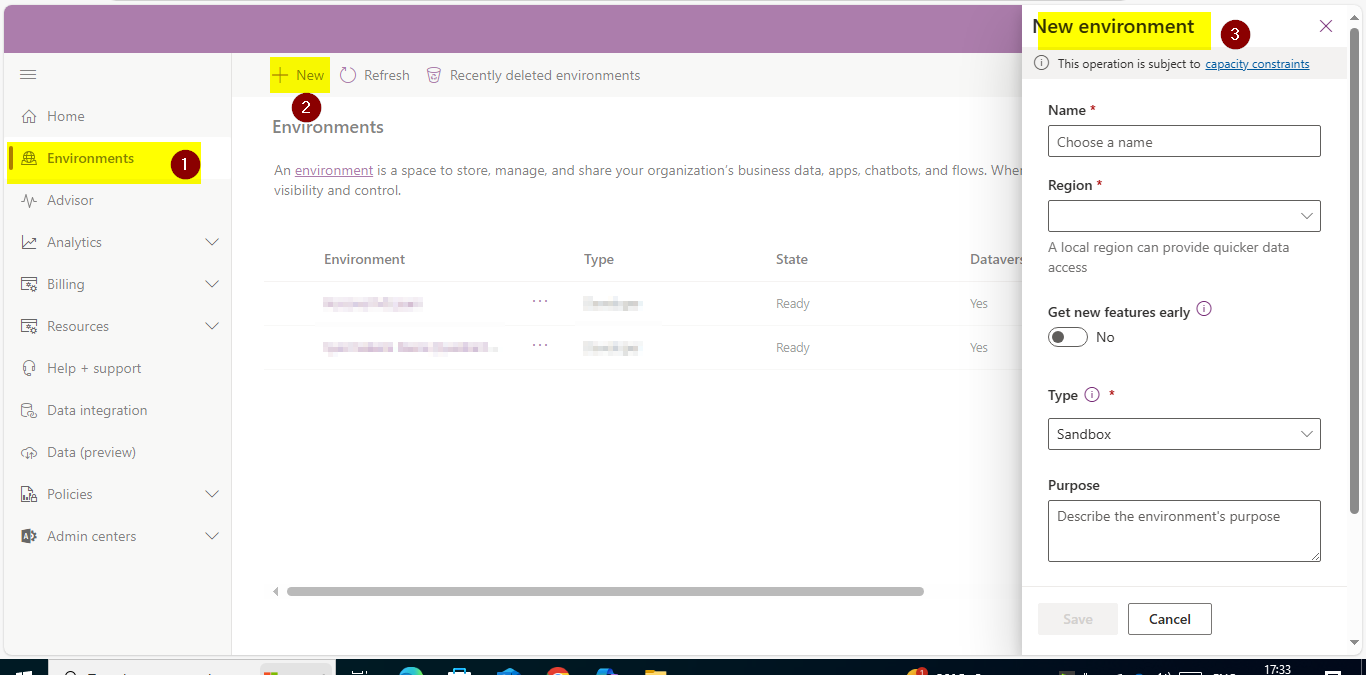Collapse the hamburger navigation menu
This screenshot has height=675, width=1366.
28,75
